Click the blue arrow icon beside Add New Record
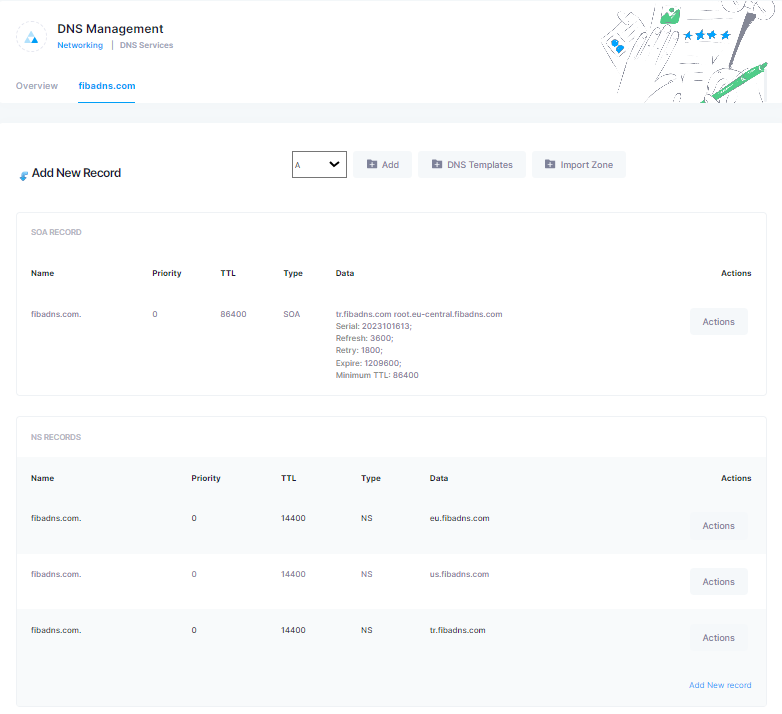Viewport: 782px width, 714px height. [x=23, y=176]
